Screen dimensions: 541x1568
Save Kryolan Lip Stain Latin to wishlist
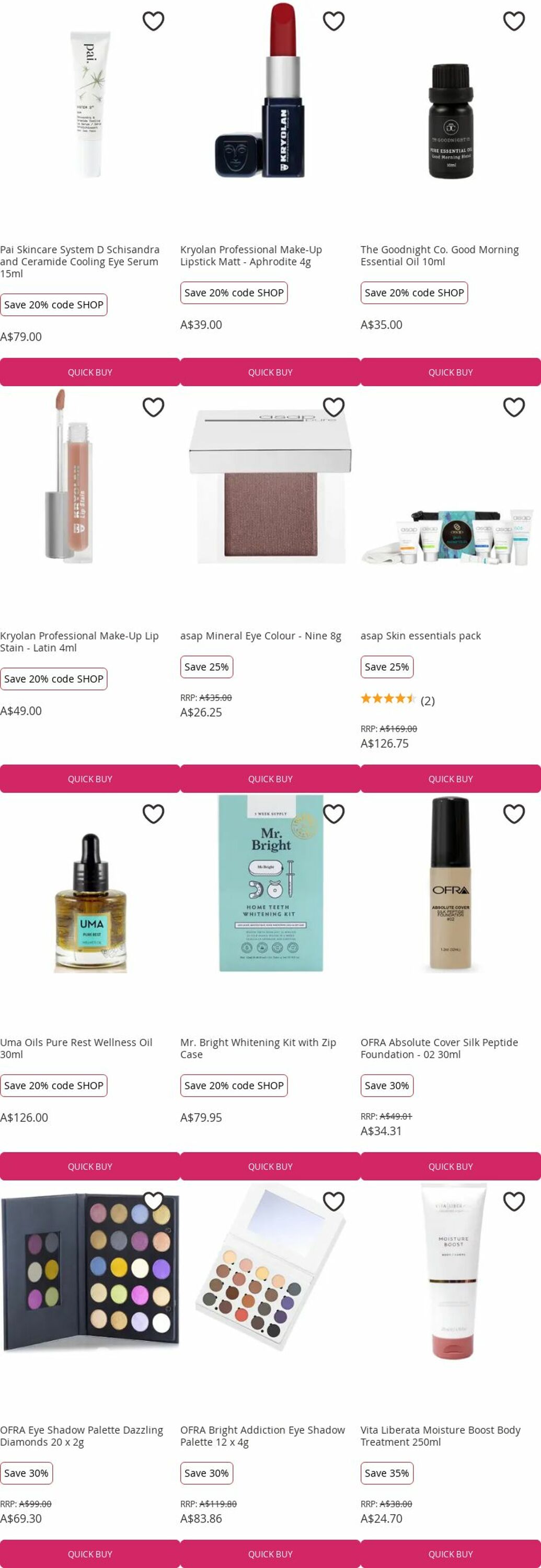153,407
